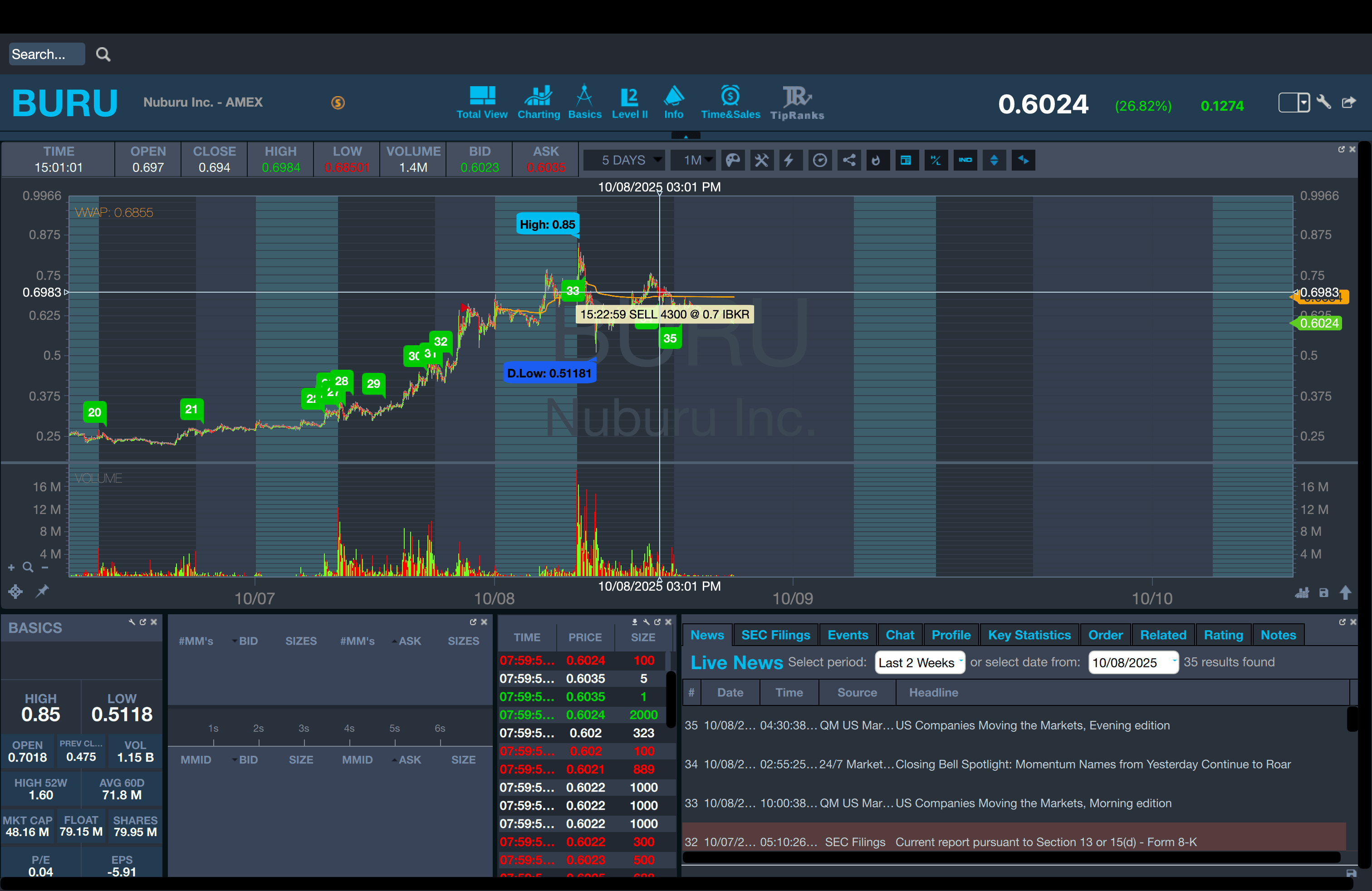Click the lightning bolt chart icon

tap(789, 160)
